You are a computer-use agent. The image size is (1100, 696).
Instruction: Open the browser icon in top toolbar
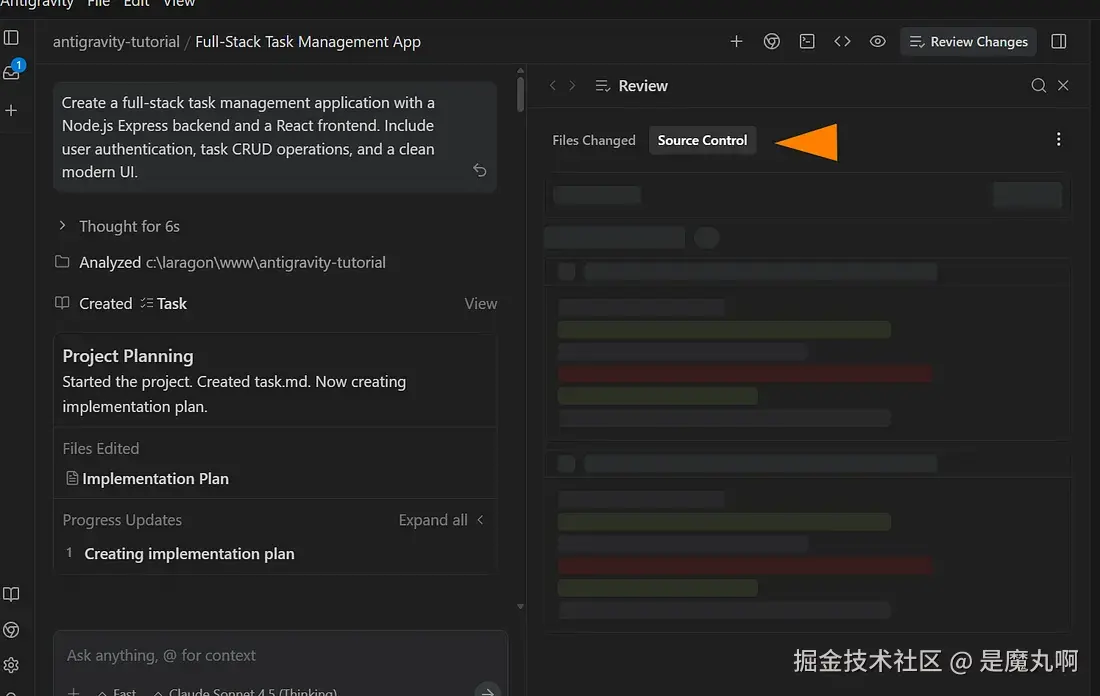click(x=772, y=42)
